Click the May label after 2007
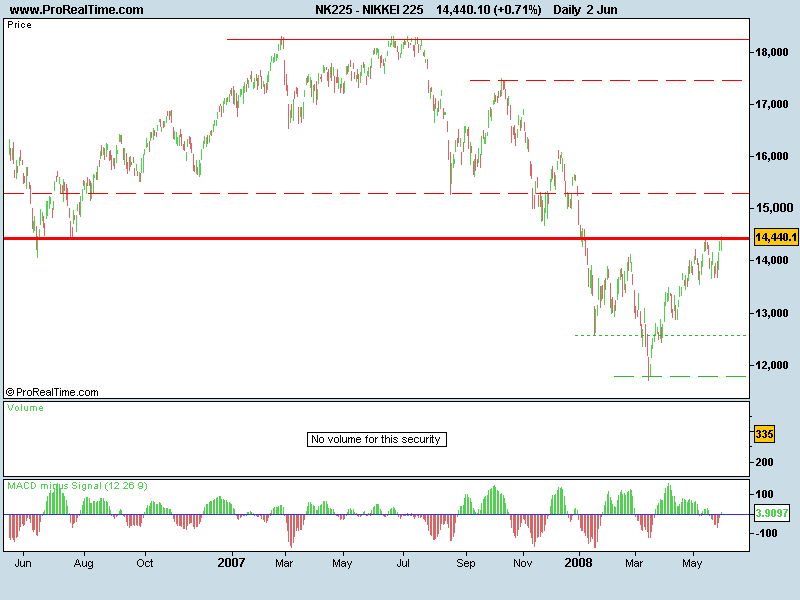 point(342,563)
